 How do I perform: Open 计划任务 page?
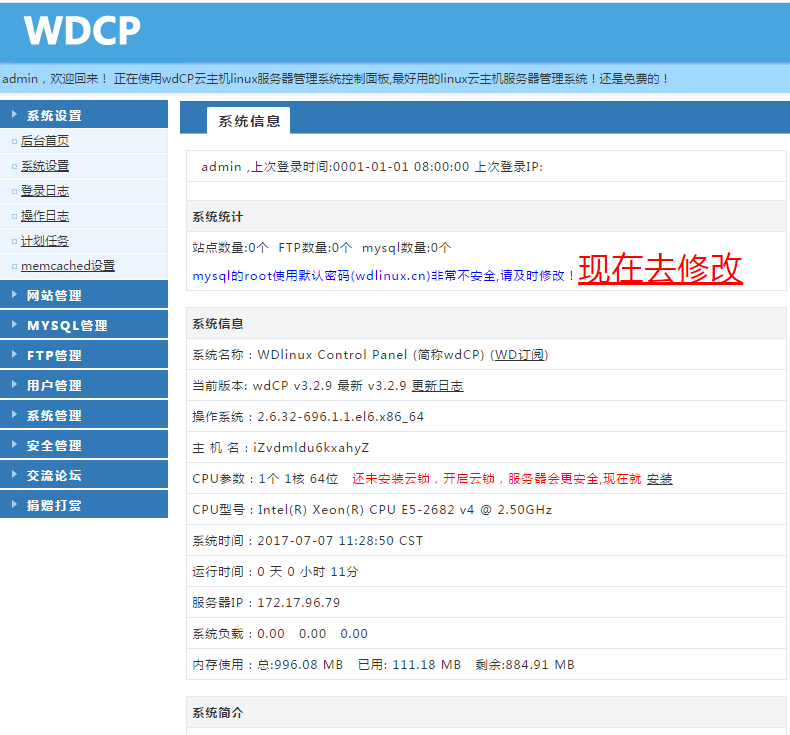[x=45, y=241]
